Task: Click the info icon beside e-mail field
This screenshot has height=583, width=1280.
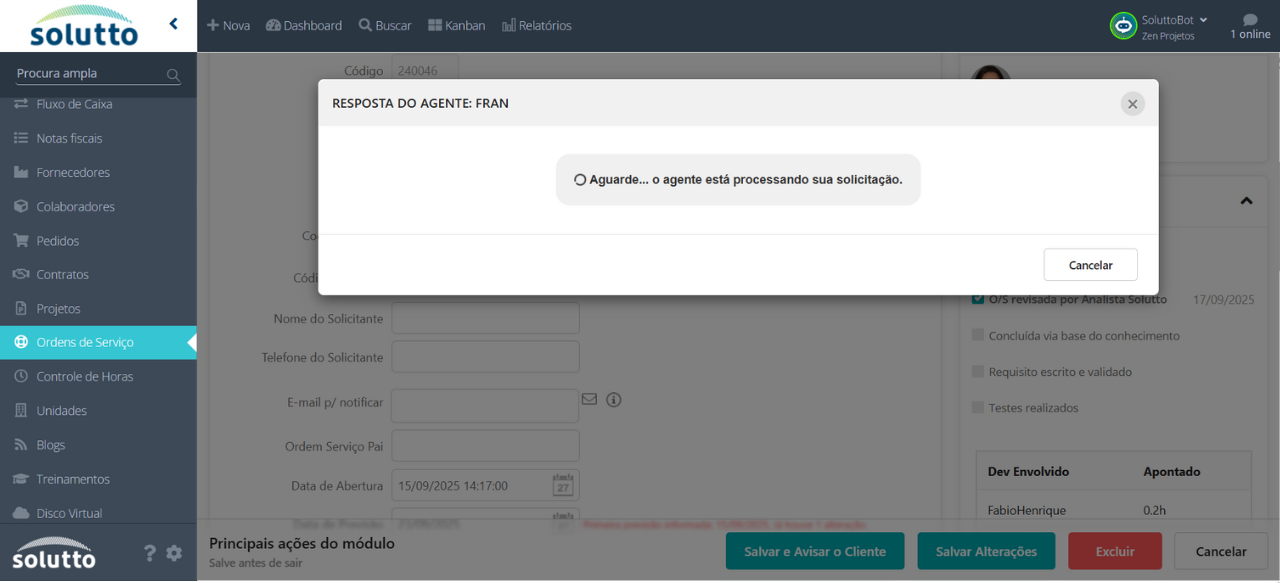Action: [x=614, y=400]
